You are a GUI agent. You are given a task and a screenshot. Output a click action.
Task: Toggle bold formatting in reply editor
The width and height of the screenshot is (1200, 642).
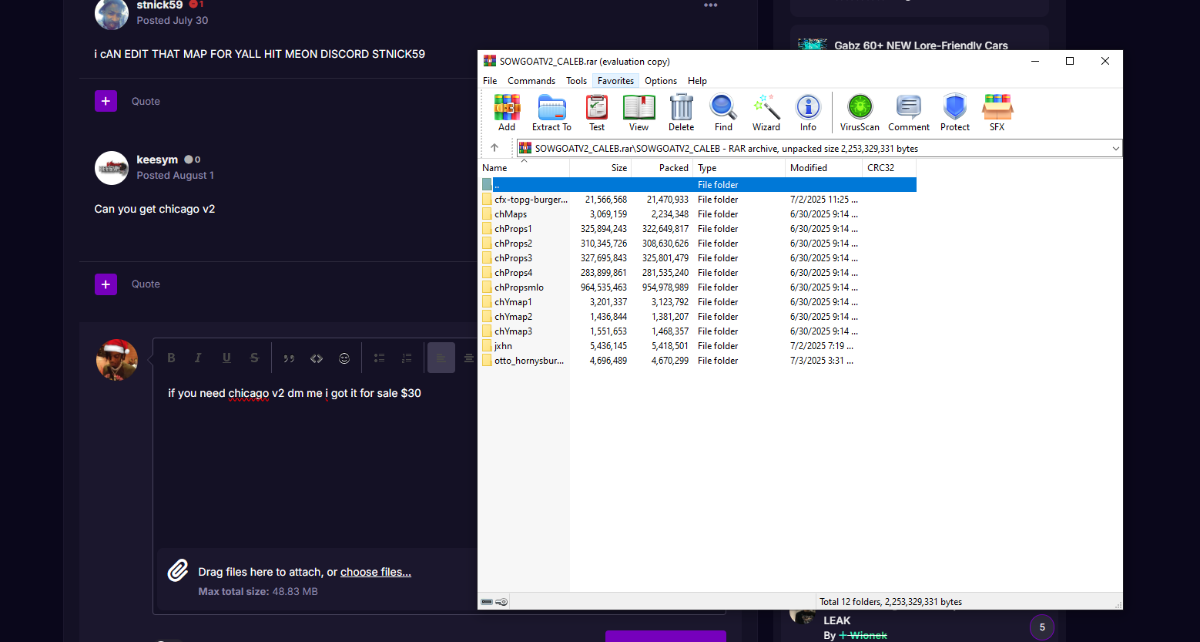click(x=171, y=358)
